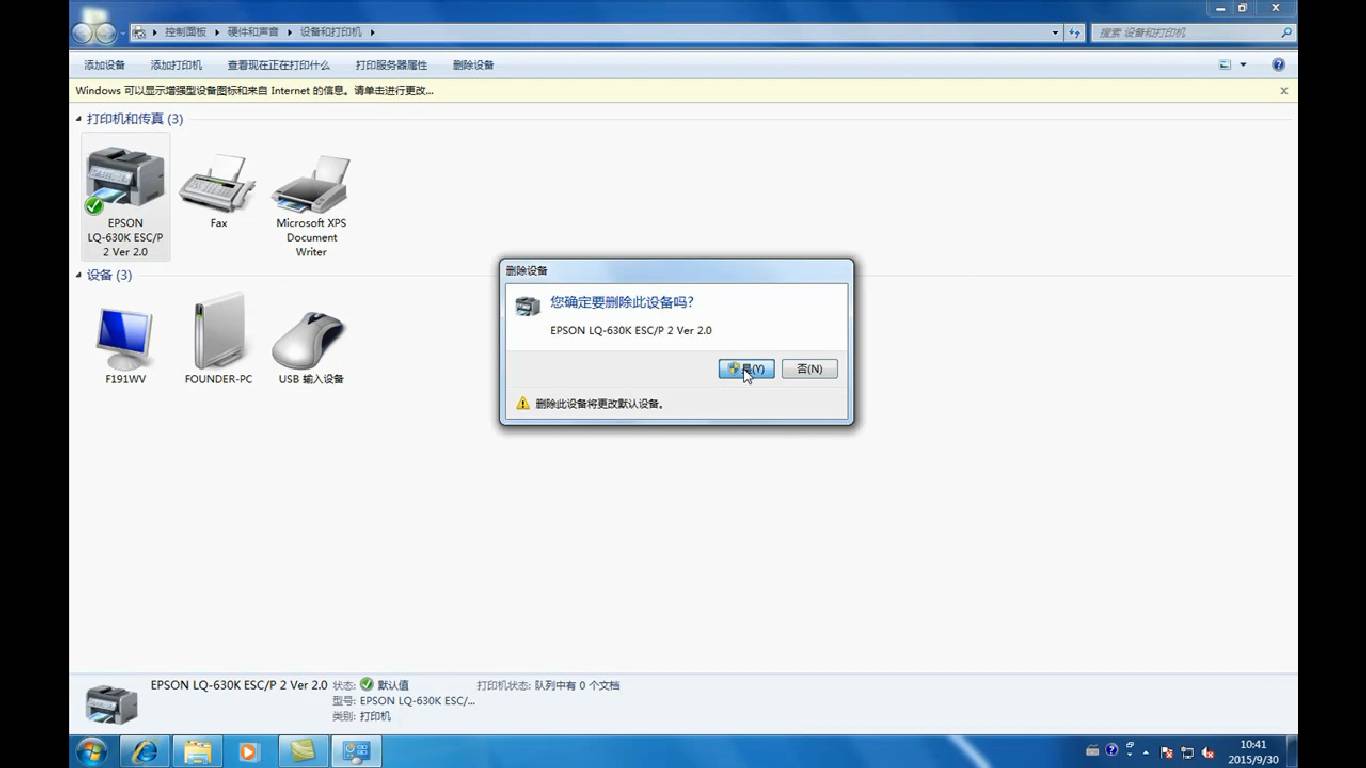
Task: Open the Windows Start orb
Action: (91, 751)
